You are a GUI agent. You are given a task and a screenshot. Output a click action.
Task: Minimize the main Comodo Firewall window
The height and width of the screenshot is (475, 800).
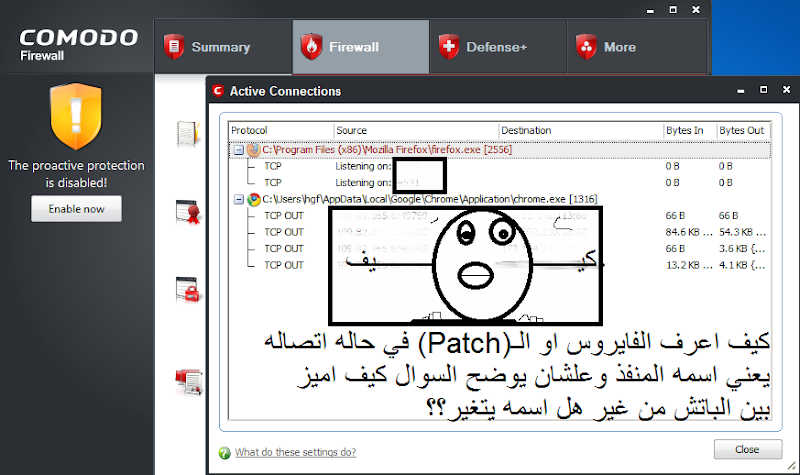[650, 10]
